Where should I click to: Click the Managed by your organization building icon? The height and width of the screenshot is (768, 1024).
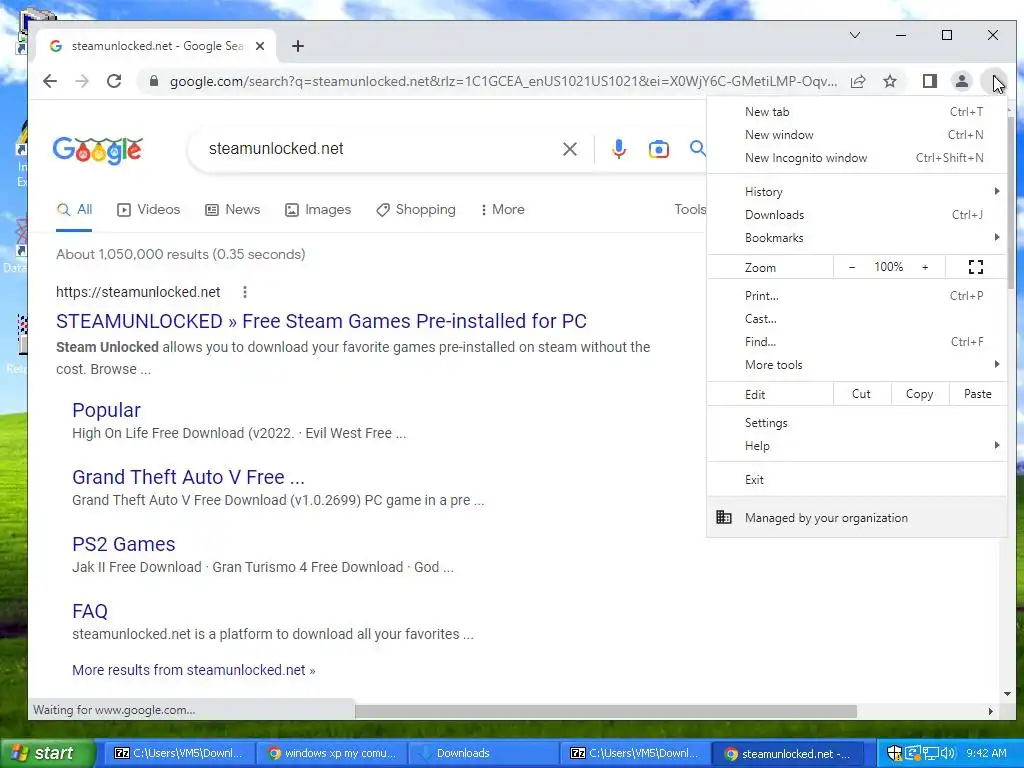724,517
